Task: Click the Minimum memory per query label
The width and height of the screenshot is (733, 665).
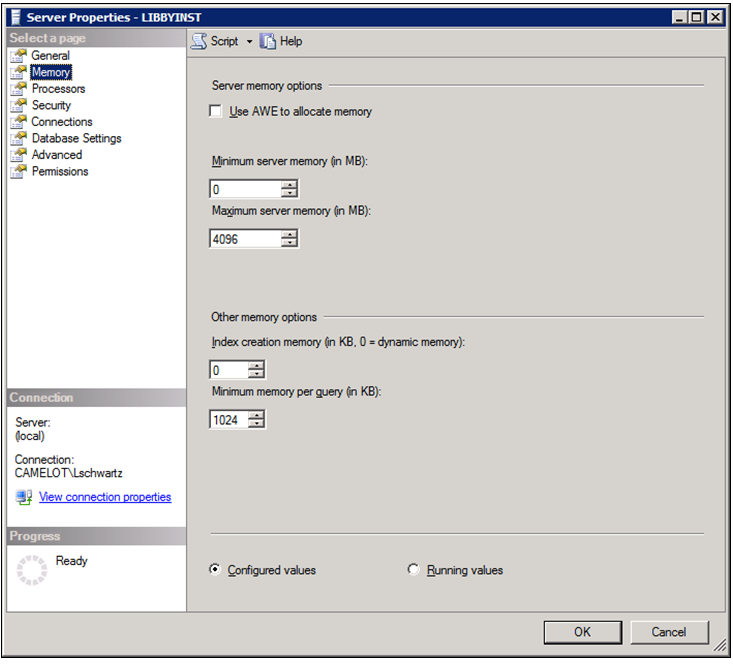Action: click(x=296, y=391)
